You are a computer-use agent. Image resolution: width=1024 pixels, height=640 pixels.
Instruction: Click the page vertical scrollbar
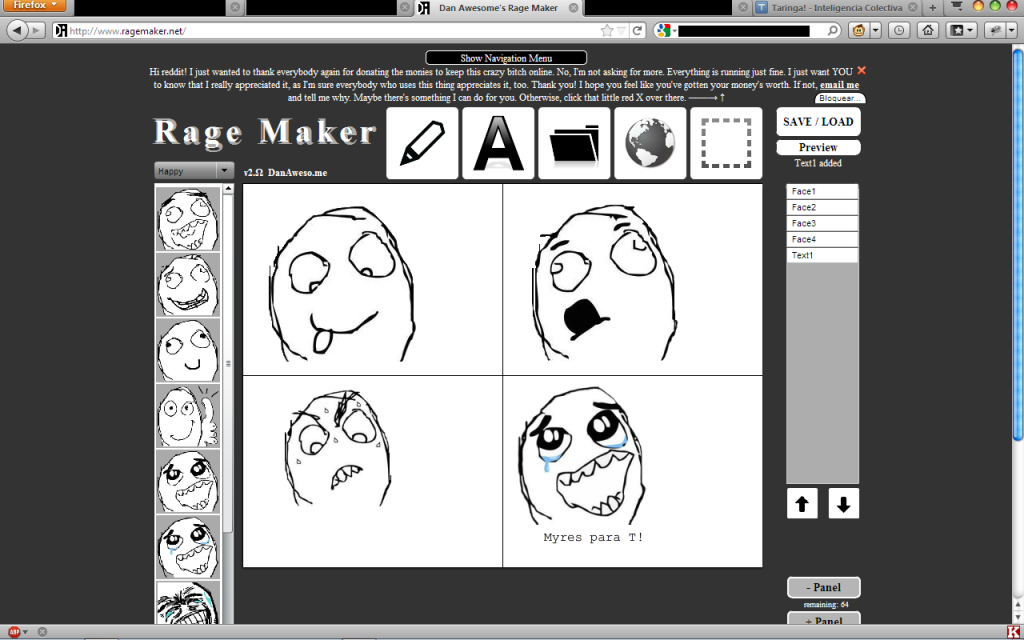tap(1017, 247)
